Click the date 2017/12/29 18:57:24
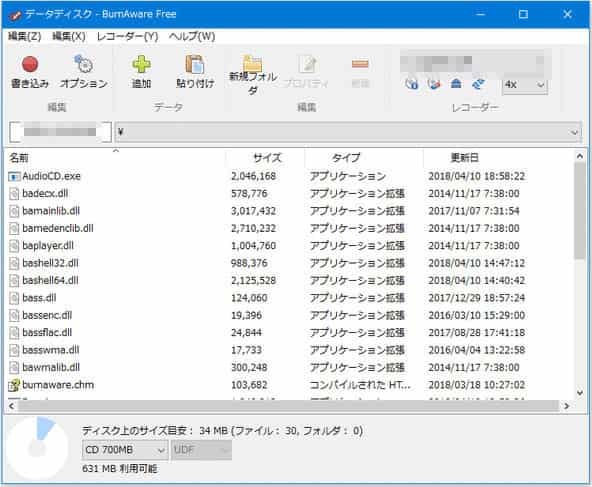Screen dimensions: 592x487 coord(476,298)
